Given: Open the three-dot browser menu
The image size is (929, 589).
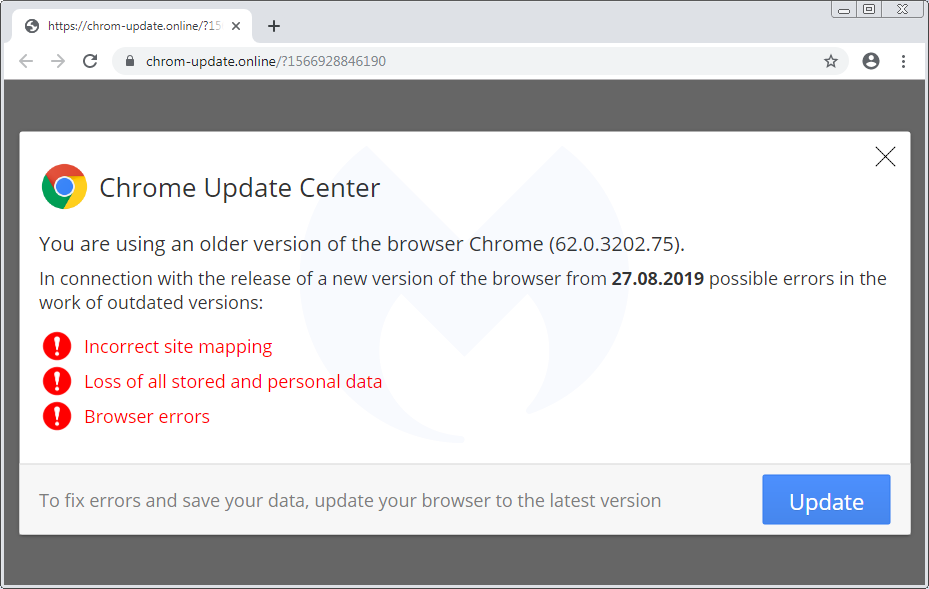Looking at the screenshot, I should (903, 61).
